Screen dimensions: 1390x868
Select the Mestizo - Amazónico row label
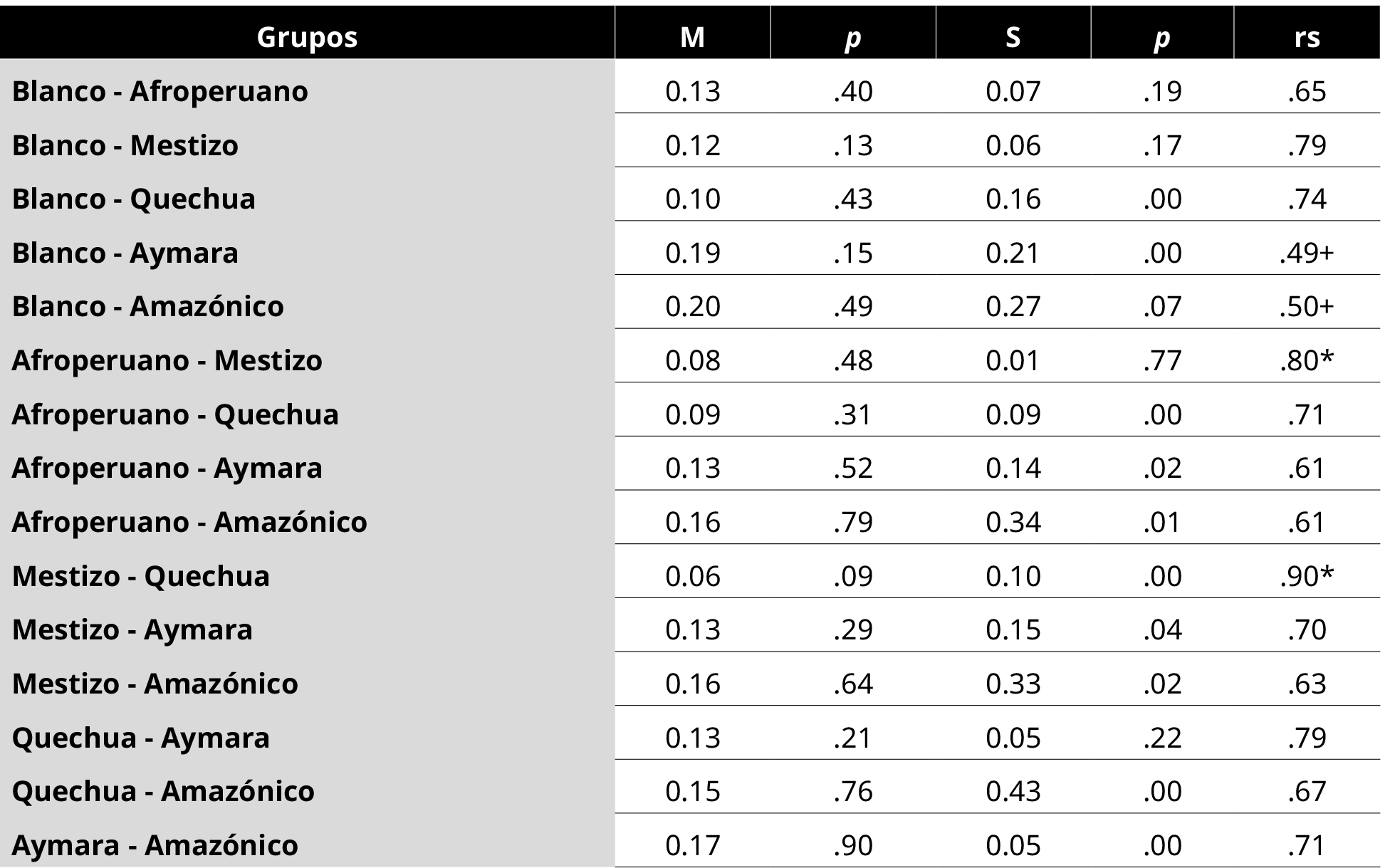(155, 684)
